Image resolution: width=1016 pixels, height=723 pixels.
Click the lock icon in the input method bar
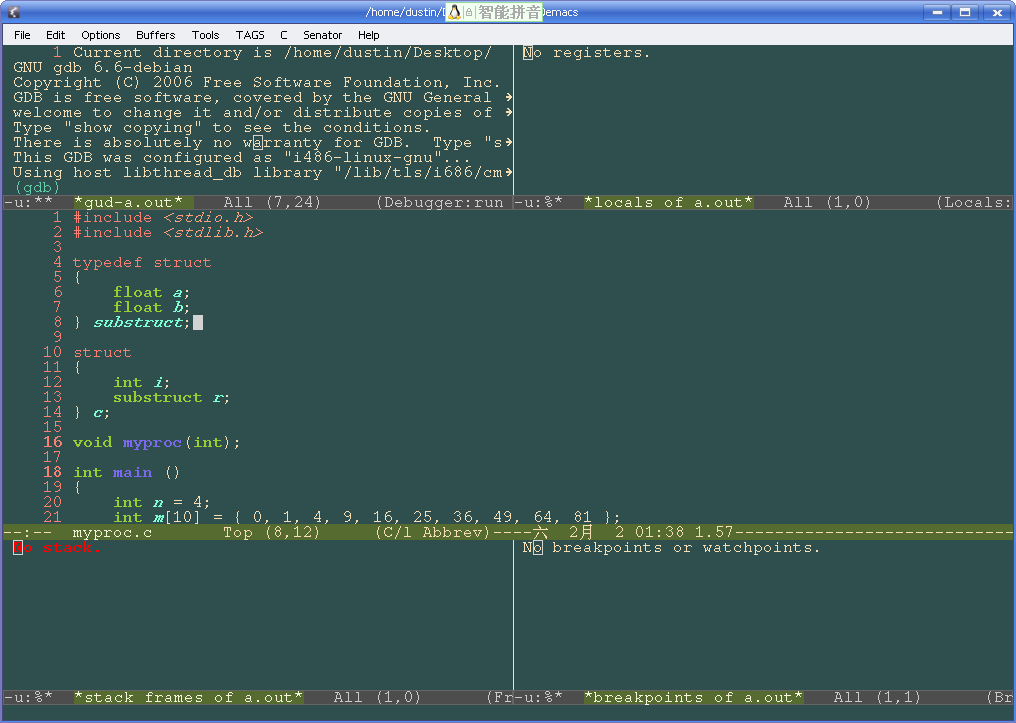point(469,12)
